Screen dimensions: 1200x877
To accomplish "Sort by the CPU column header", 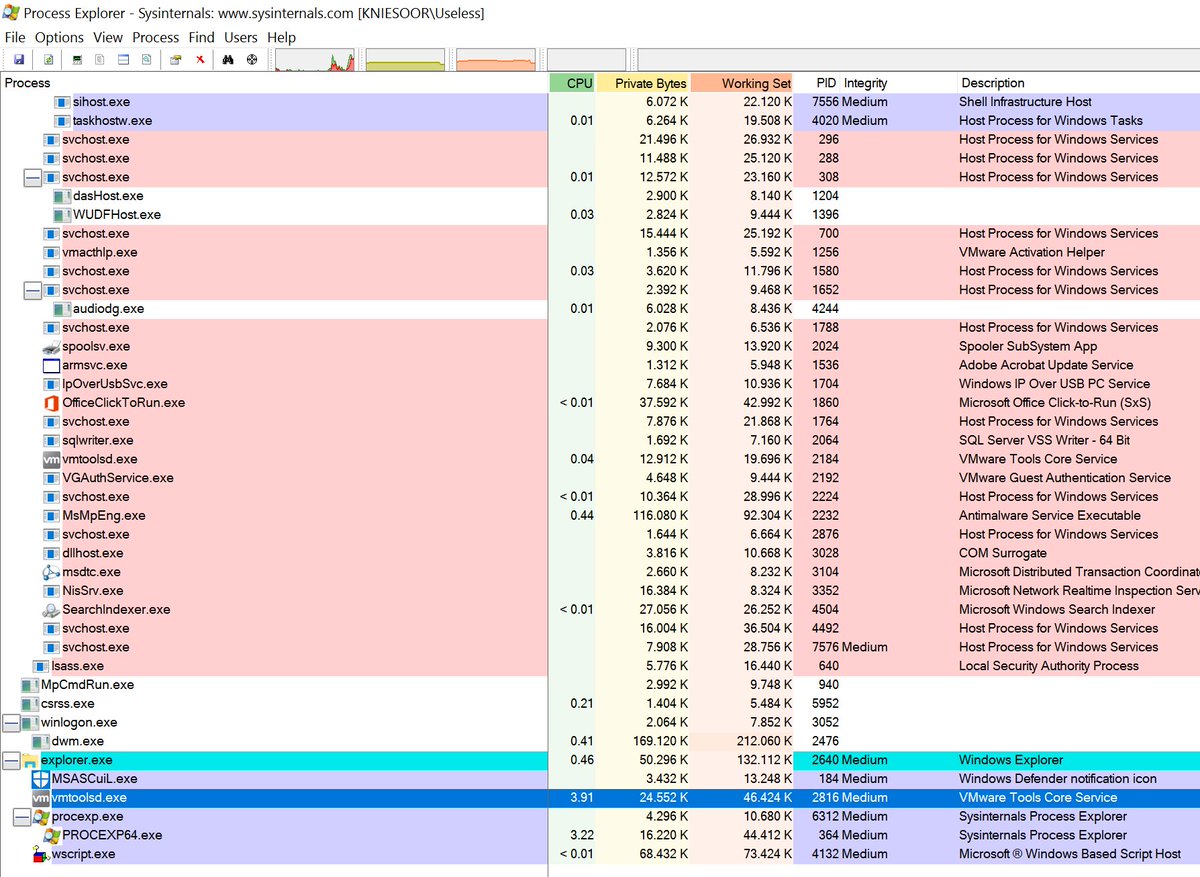I will (573, 83).
